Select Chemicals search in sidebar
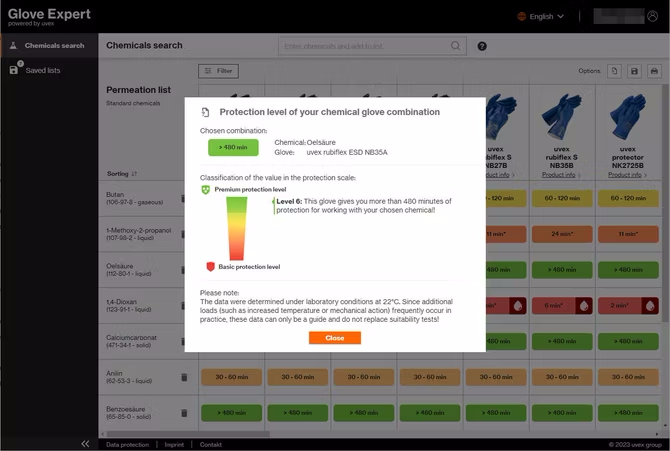The image size is (670, 451). click(x=54, y=45)
